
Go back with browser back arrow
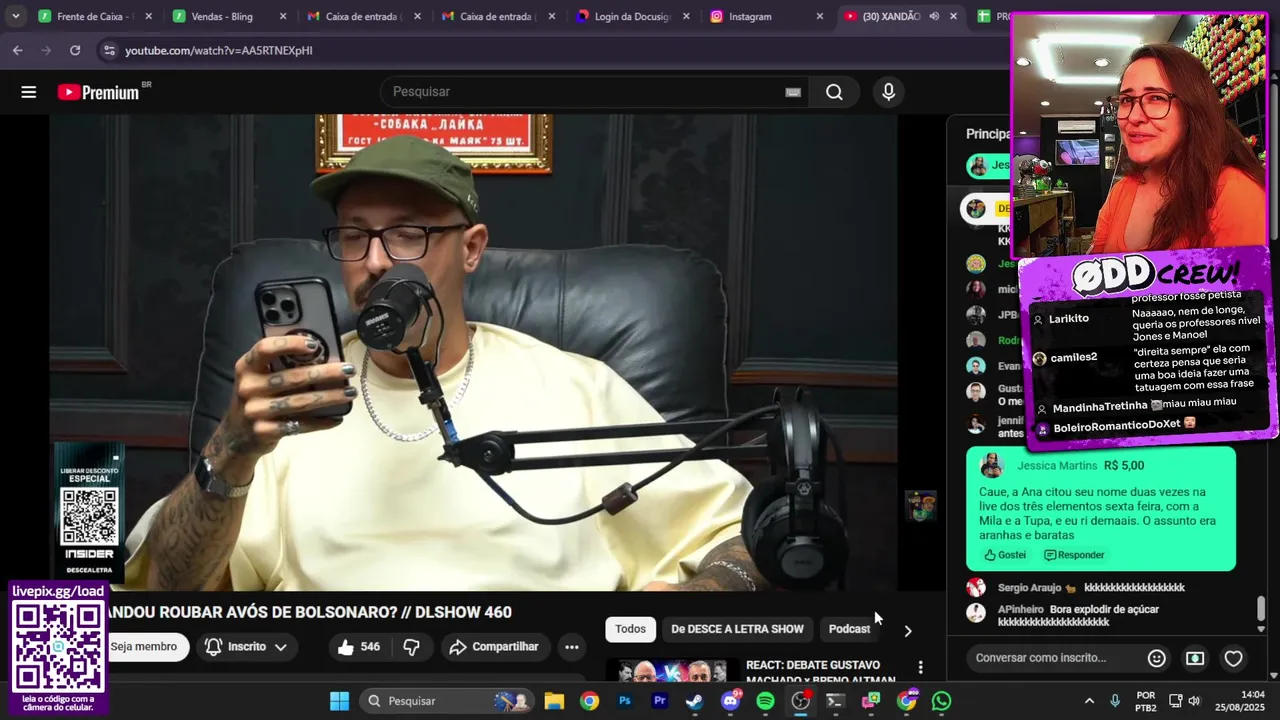point(17,50)
